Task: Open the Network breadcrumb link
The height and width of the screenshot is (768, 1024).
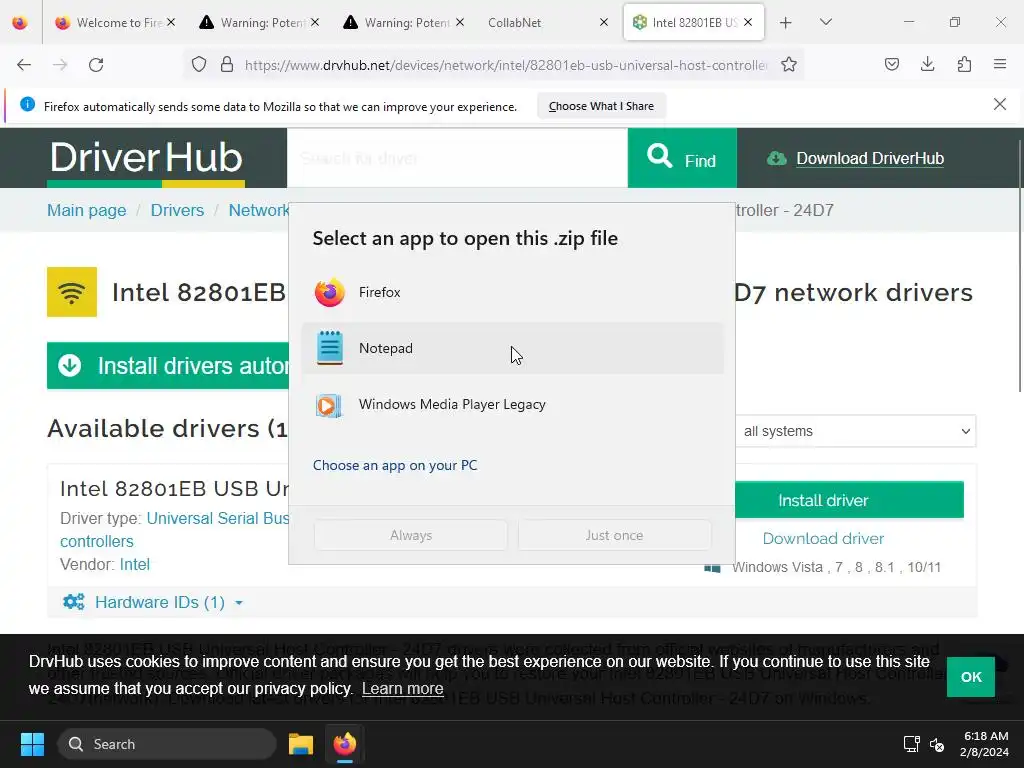Action: point(259,210)
